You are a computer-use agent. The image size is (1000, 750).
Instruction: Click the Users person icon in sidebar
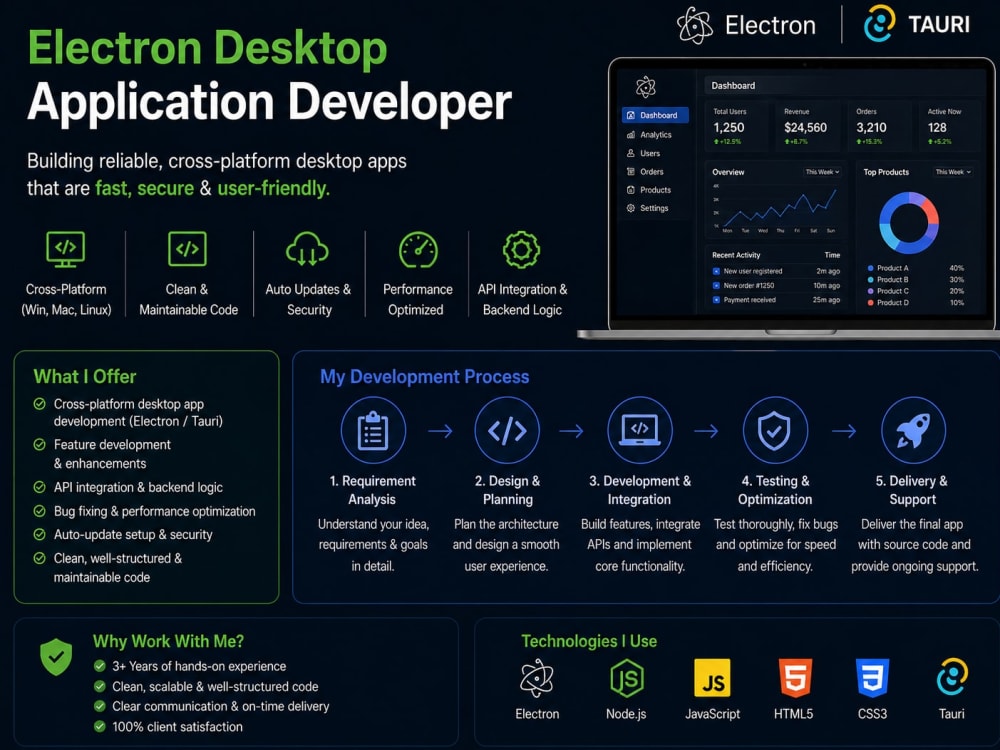point(631,153)
